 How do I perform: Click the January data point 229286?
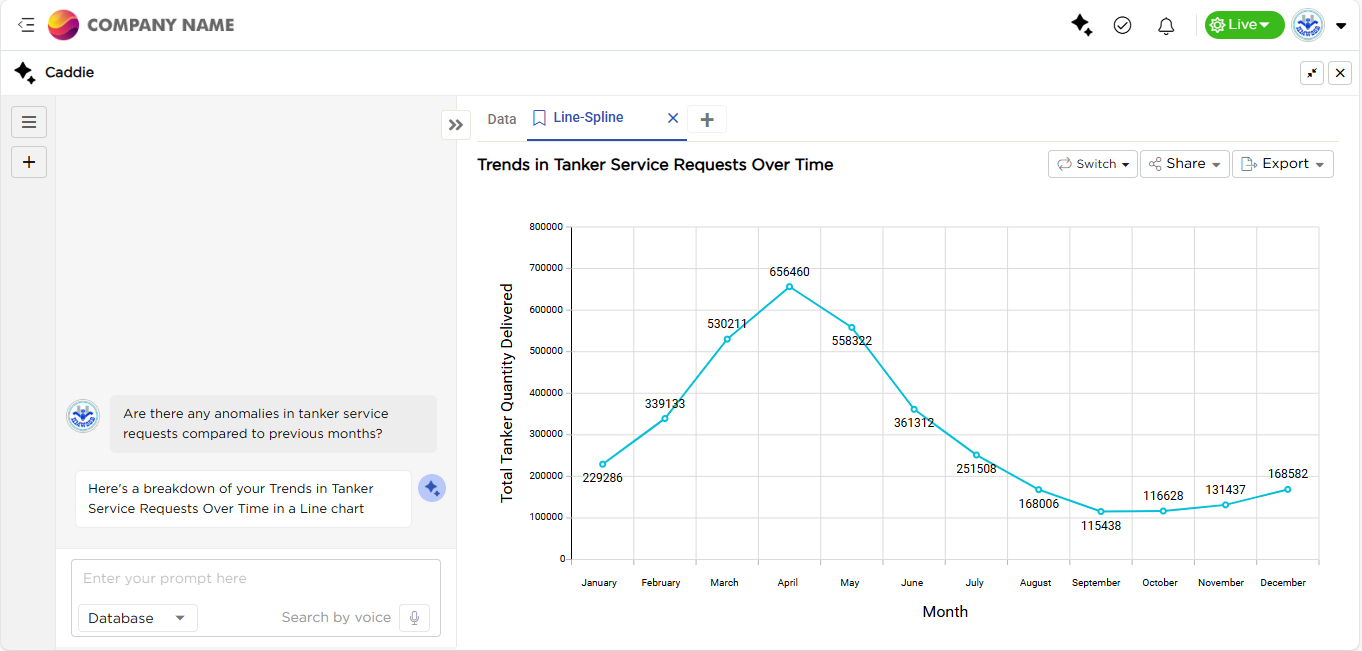pos(602,464)
